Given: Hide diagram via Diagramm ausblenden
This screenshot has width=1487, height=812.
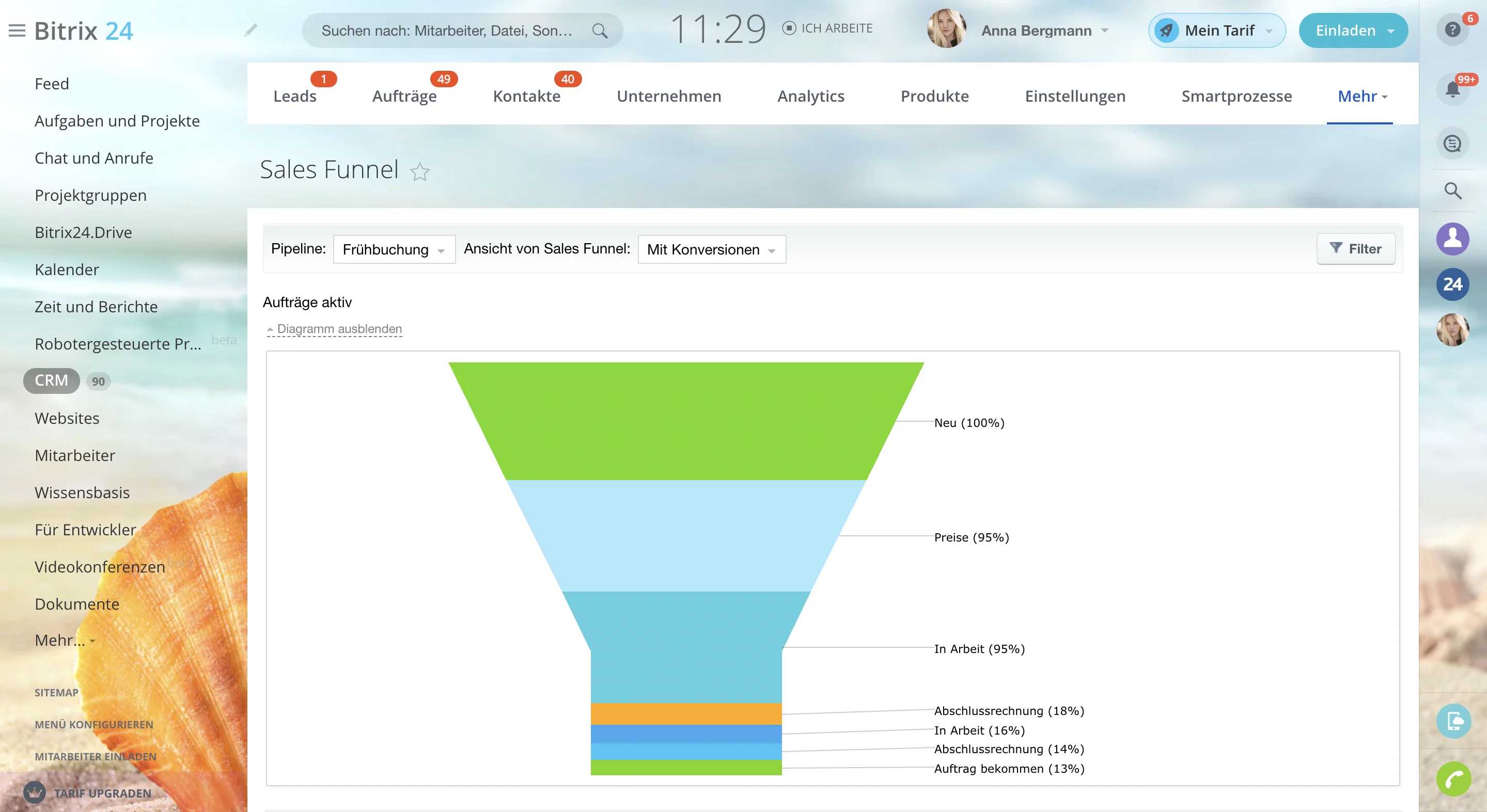Looking at the screenshot, I should pos(339,329).
